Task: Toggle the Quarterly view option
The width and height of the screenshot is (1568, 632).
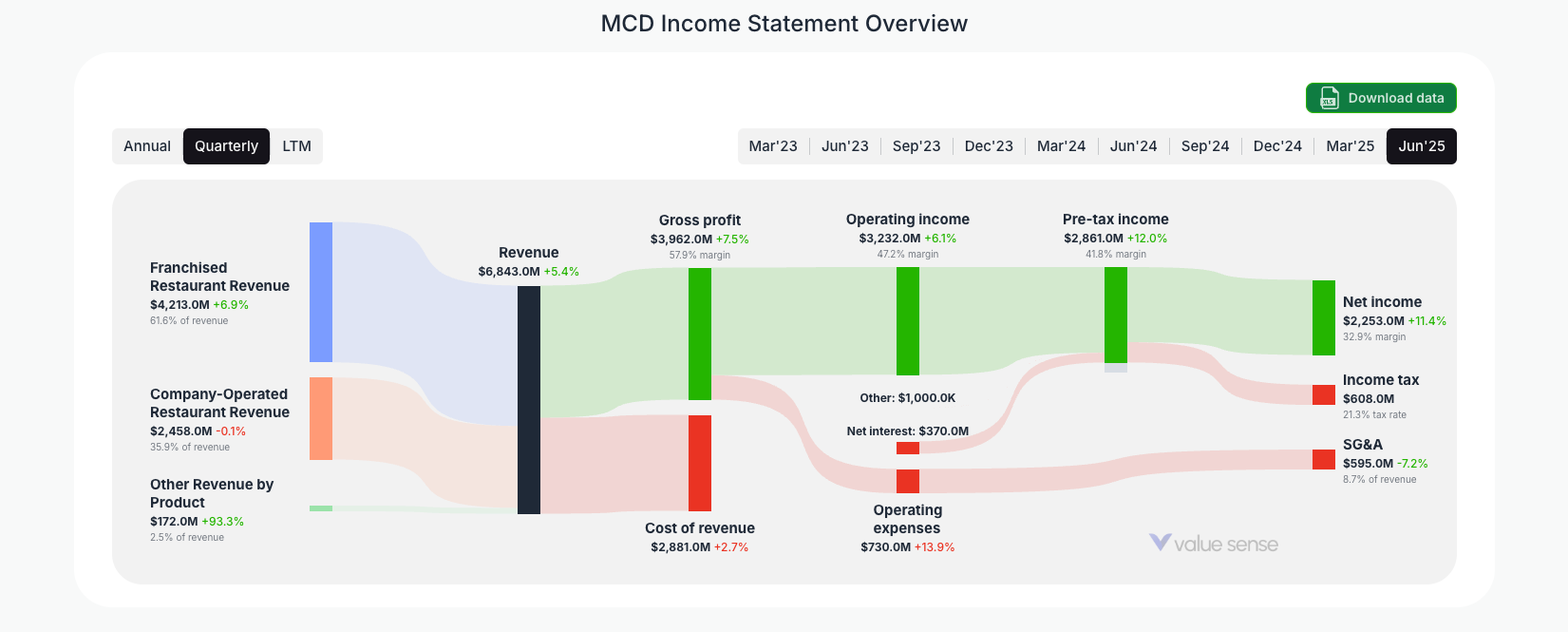Action: click(x=226, y=145)
